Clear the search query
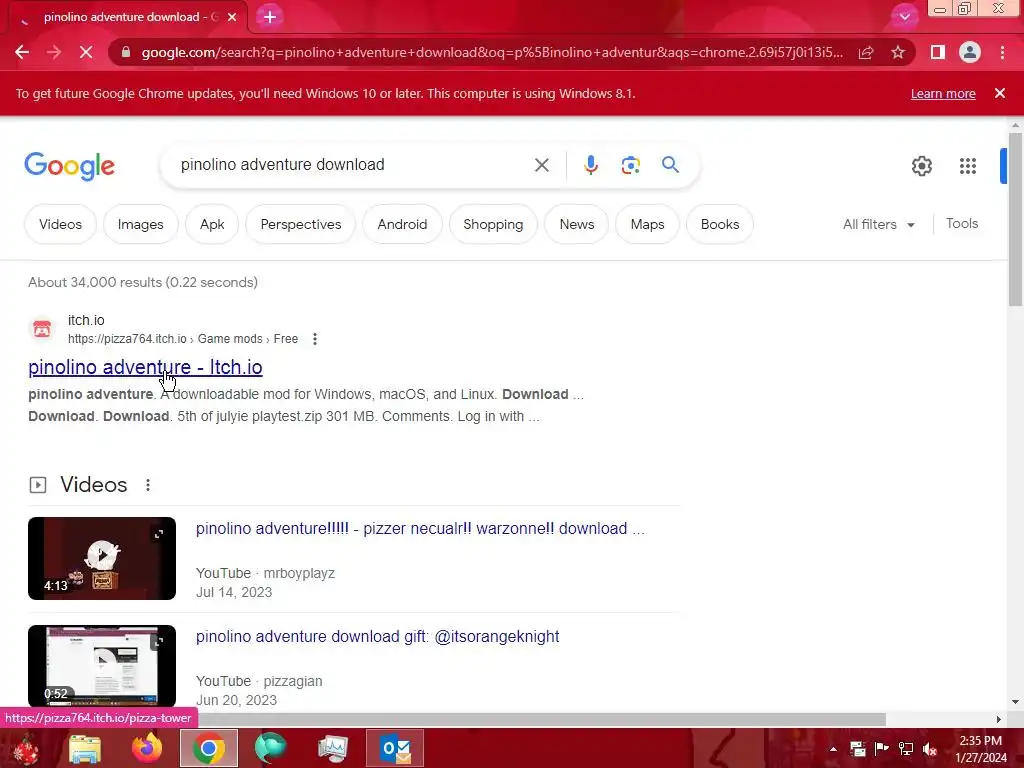The image size is (1024, 768). coord(541,165)
